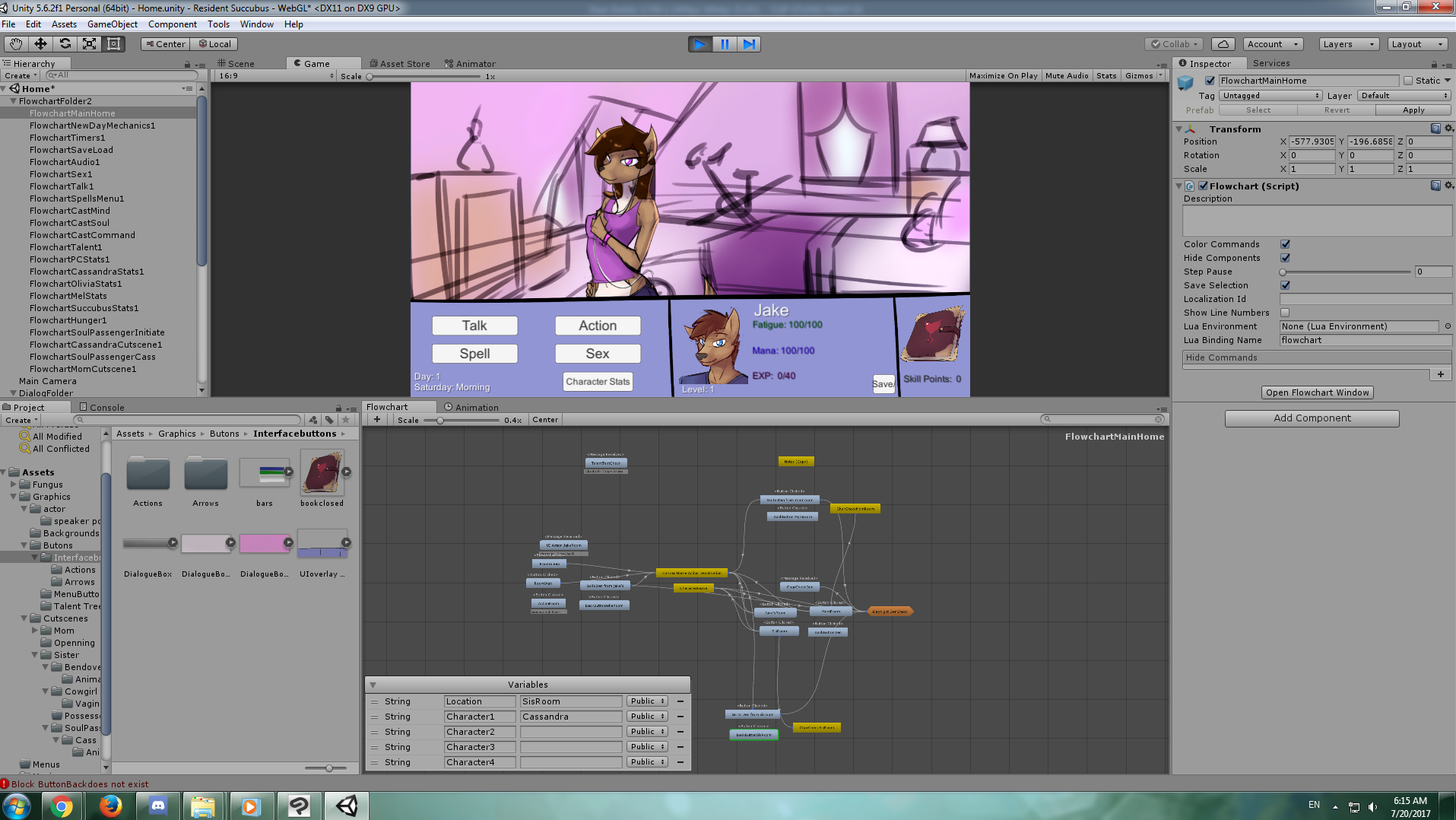1456x820 pixels.
Task: Toggle Maximize On Play
Action: pyautogui.click(x=1004, y=76)
